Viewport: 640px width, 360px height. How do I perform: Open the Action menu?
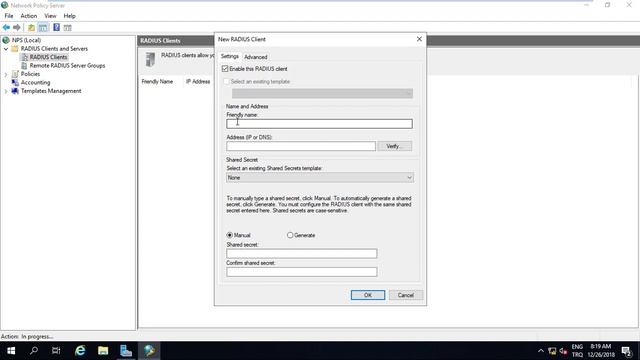(x=29, y=16)
